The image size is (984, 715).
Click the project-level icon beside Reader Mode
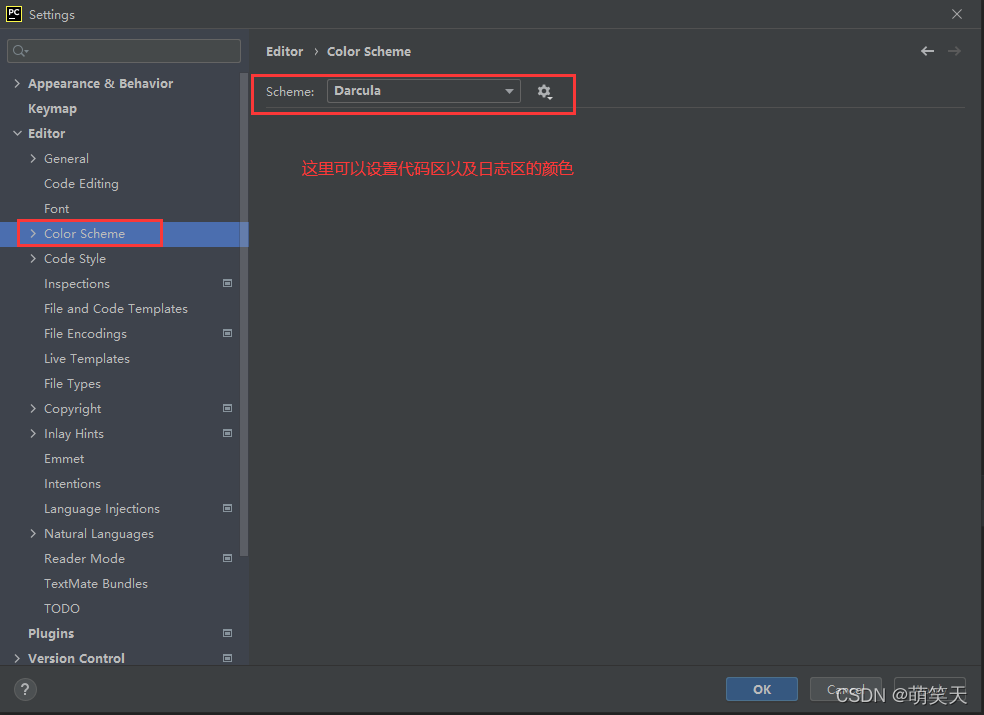click(227, 559)
